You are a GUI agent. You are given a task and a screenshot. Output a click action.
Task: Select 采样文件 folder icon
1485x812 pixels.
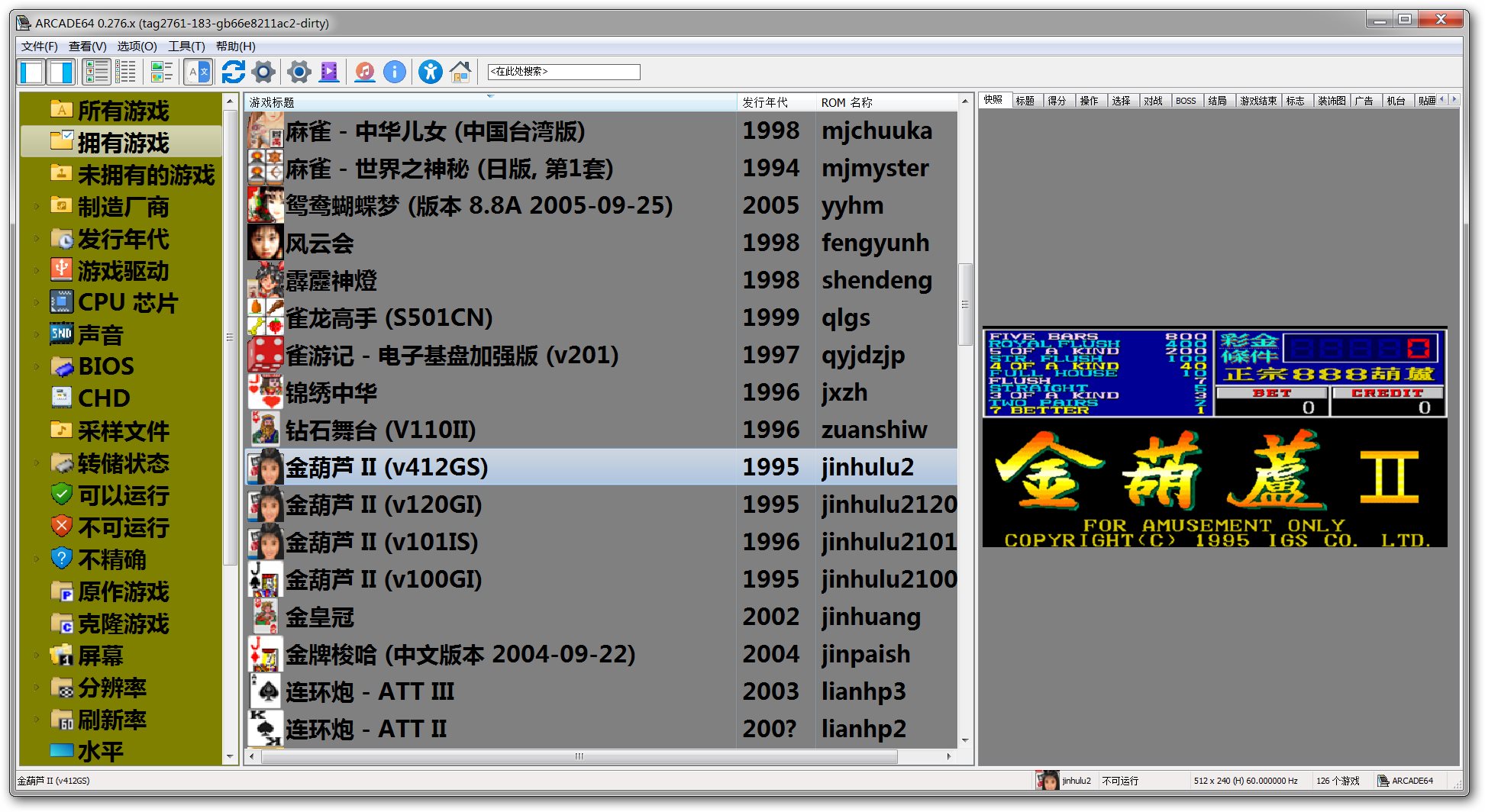point(61,430)
